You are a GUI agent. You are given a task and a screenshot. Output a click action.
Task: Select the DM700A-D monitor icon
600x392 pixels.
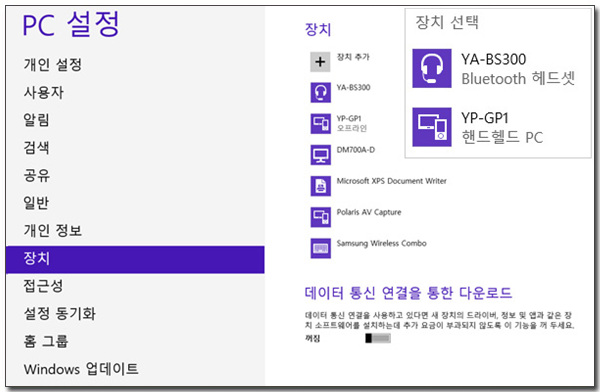(320, 155)
